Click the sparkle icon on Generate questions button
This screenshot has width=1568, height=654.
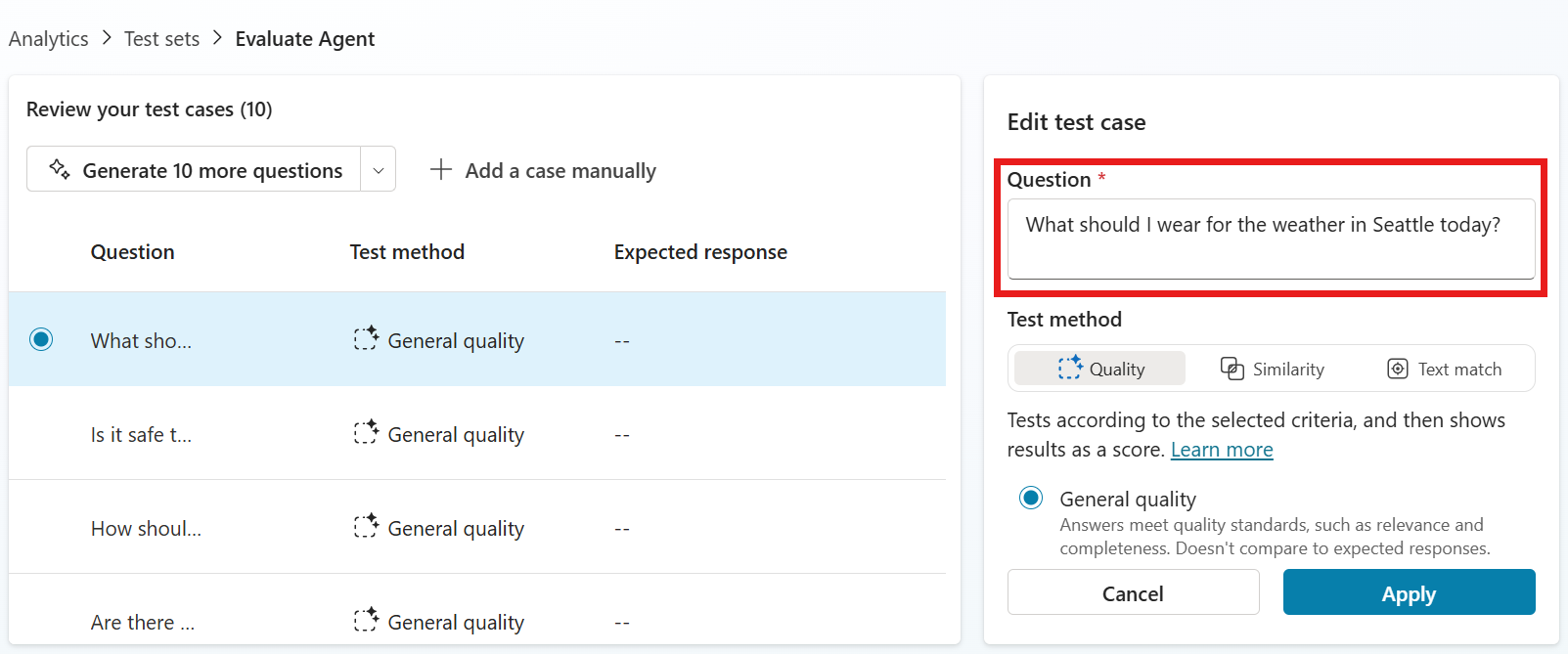point(60,169)
